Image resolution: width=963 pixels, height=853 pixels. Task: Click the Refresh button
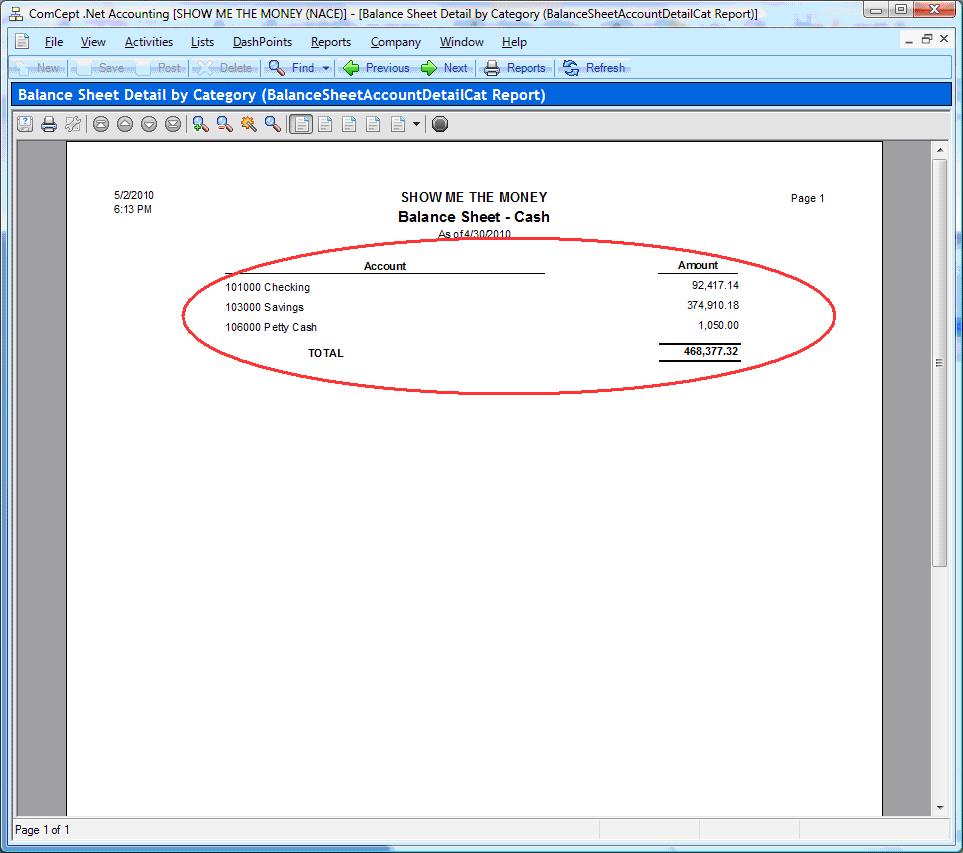click(x=594, y=68)
